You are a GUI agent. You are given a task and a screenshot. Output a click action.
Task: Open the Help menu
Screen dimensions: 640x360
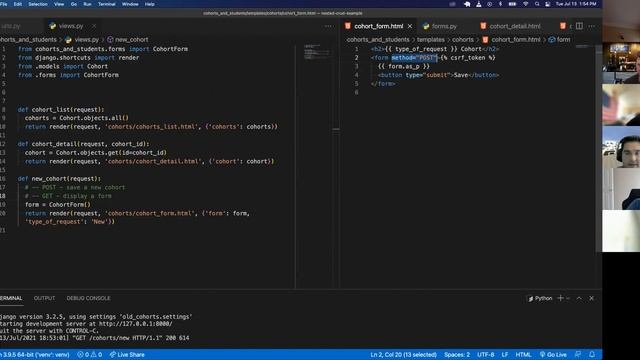click(x=150, y=4)
